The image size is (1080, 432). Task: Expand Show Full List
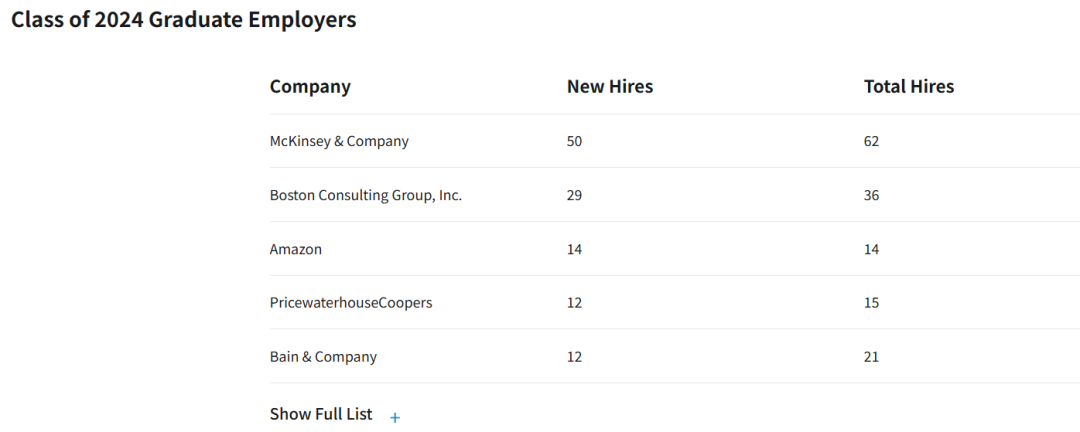point(321,414)
